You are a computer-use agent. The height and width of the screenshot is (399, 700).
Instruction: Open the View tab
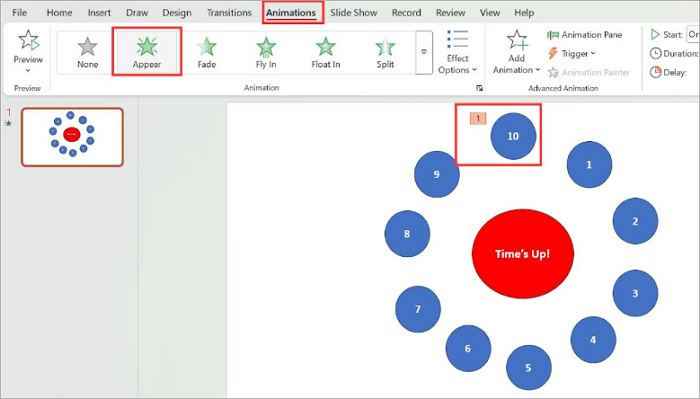[x=490, y=12]
